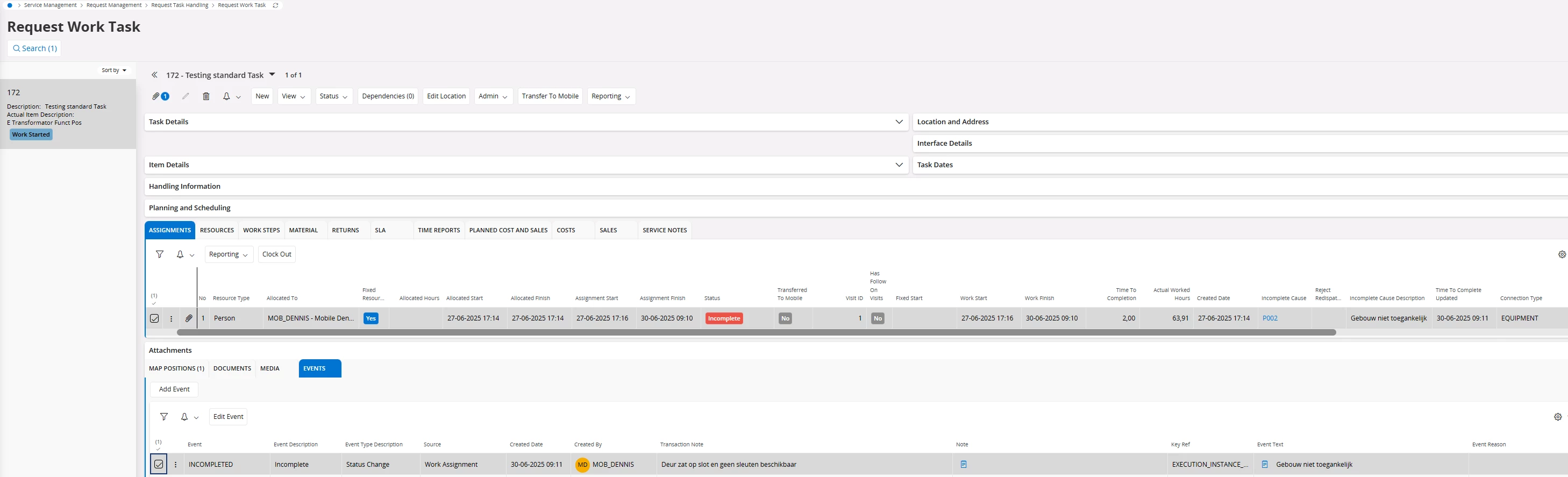Viewport: 1568px width, 477px height.
Task: Switch to the MAP POSITIONS (1) tab
Action: pyautogui.click(x=176, y=369)
